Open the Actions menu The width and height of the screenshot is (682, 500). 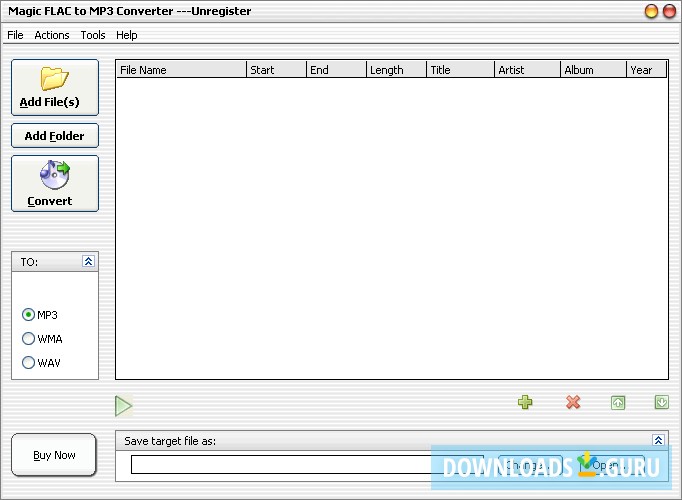click(x=52, y=35)
